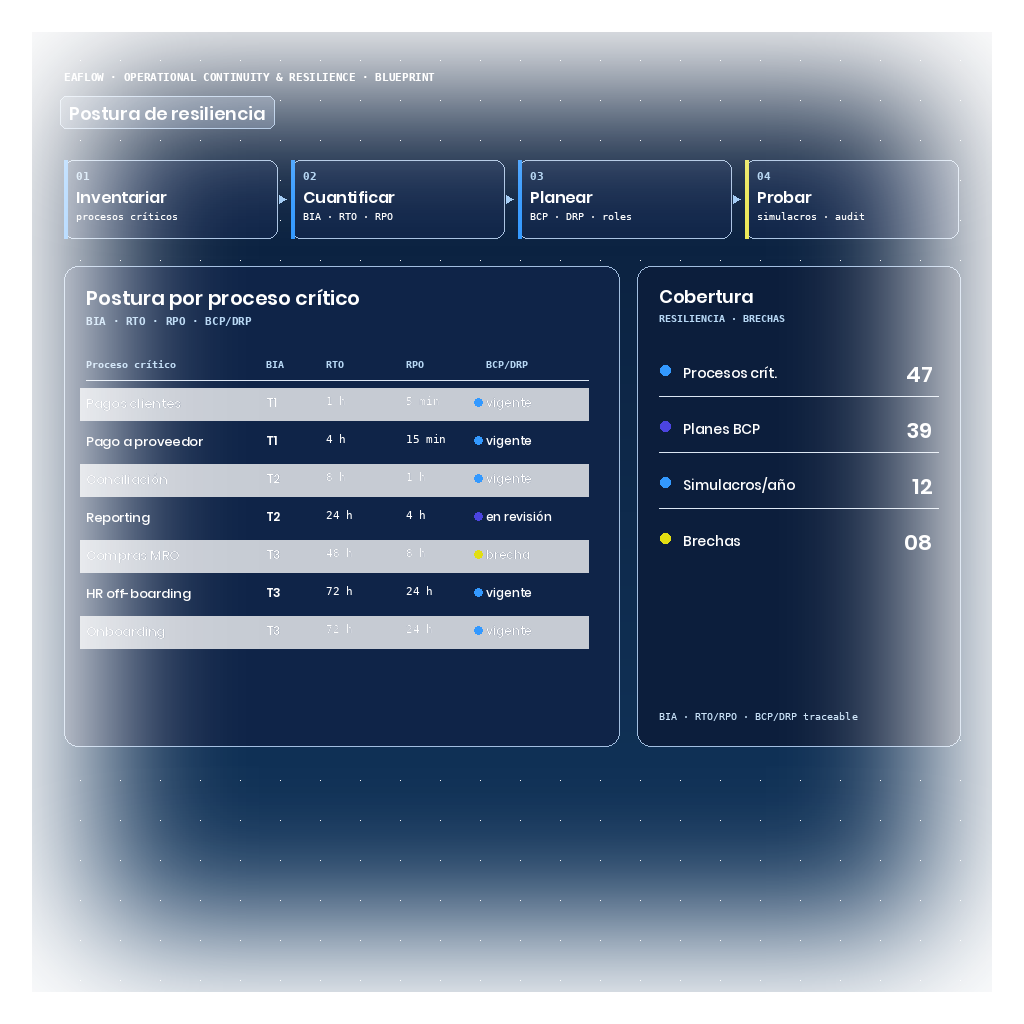
Task: Click 'Planes BCP' label
Action: point(722,429)
